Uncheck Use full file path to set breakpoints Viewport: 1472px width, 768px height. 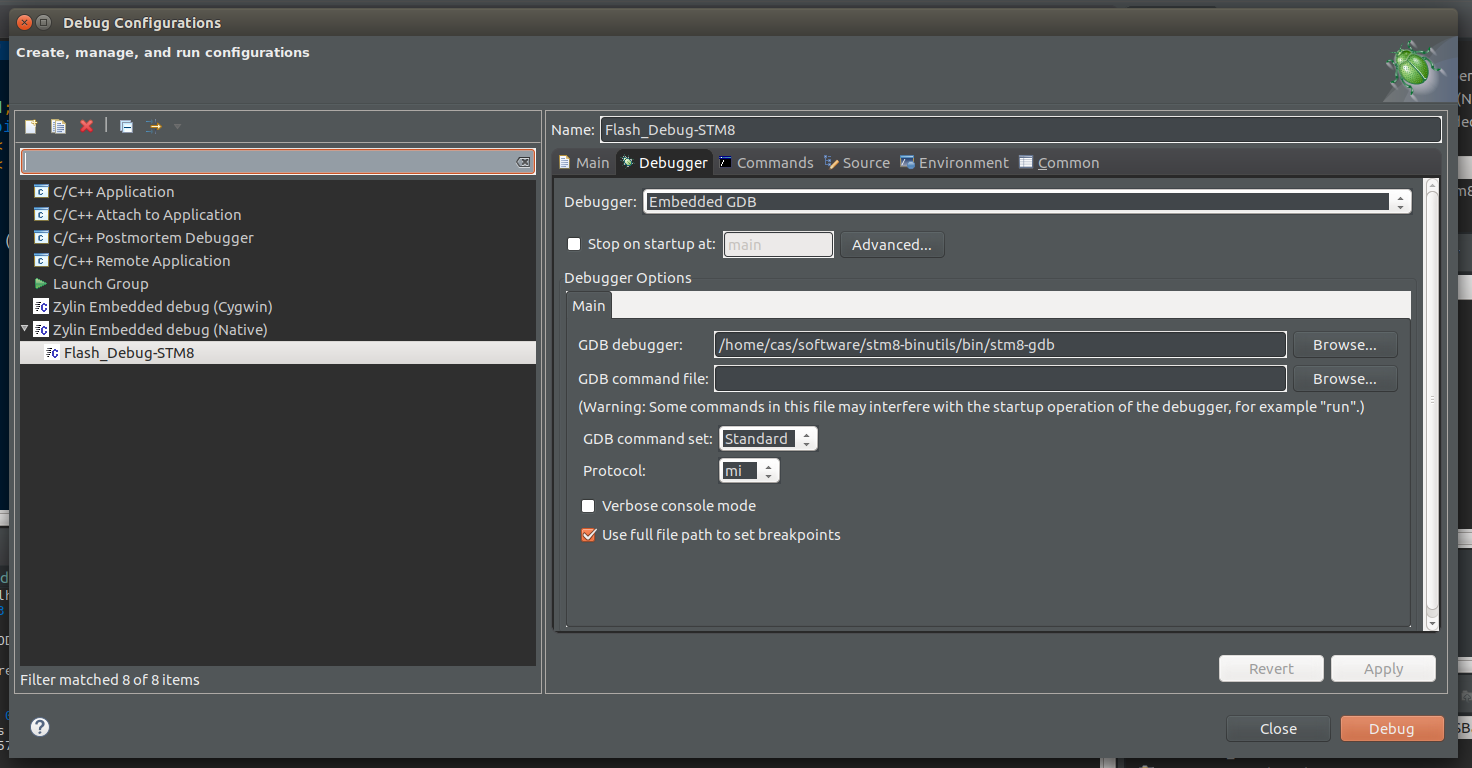(x=588, y=535)
